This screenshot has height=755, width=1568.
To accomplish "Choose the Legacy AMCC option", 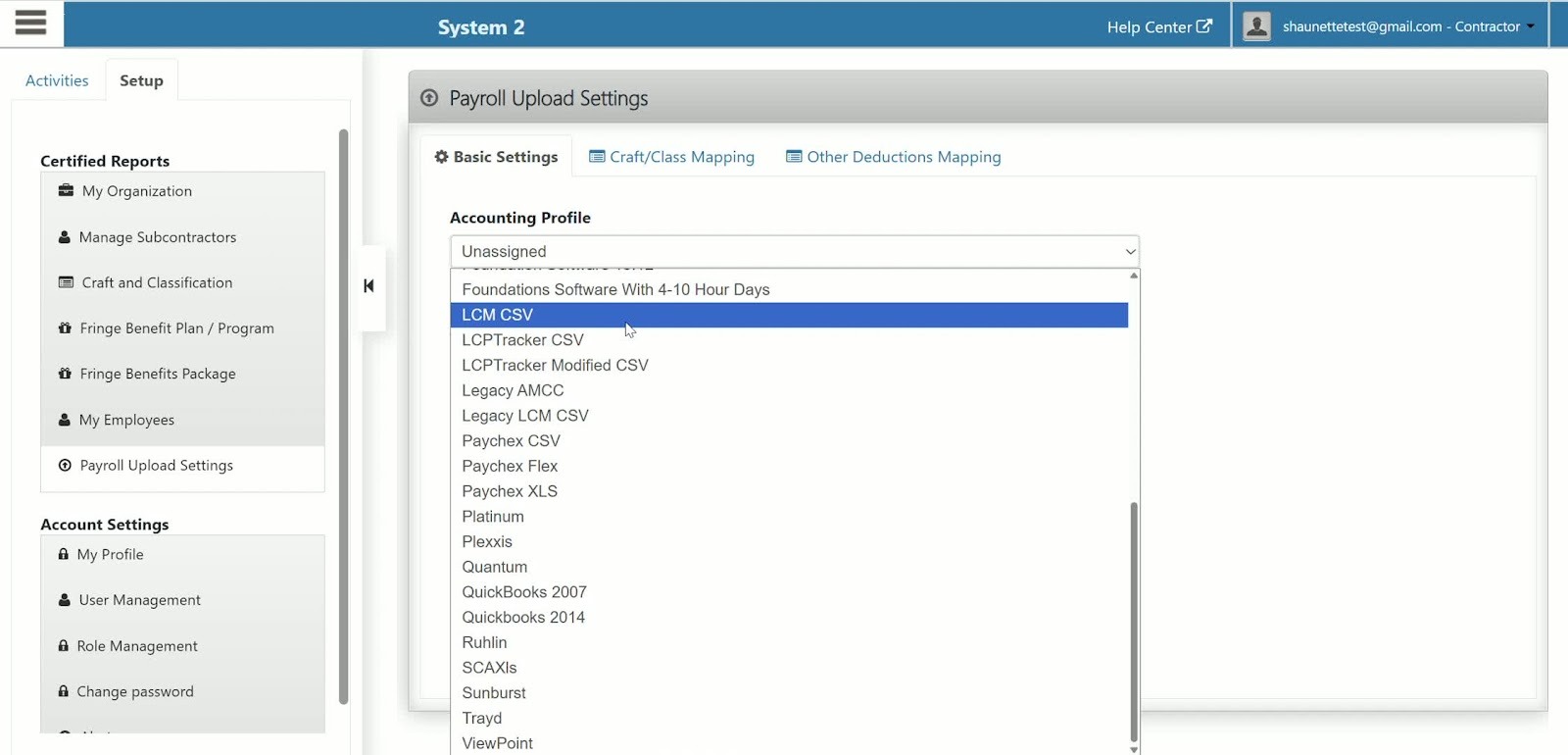I will 789,390.
